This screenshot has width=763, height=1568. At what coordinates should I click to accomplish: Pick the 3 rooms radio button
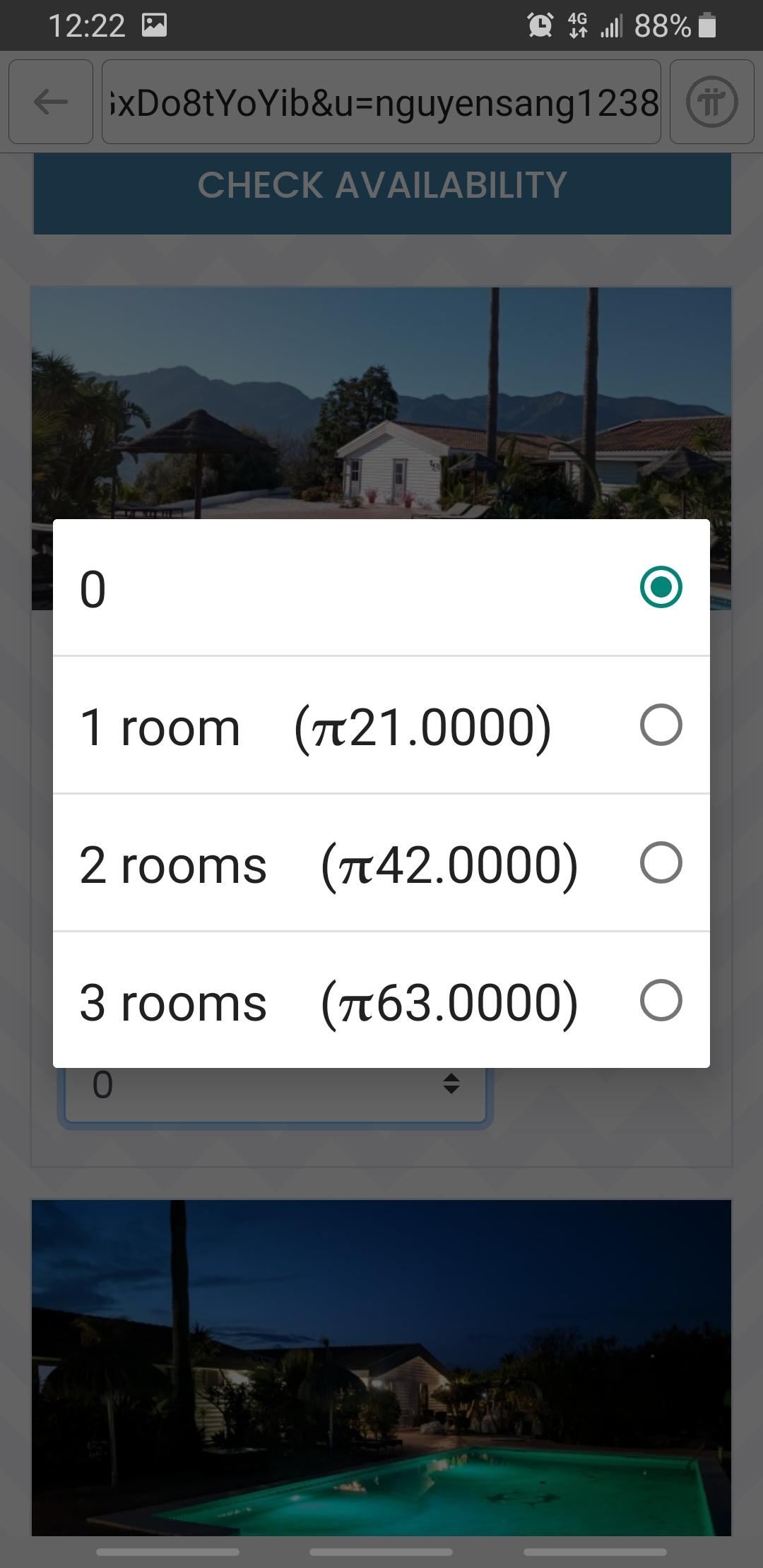pos(661,1000)
